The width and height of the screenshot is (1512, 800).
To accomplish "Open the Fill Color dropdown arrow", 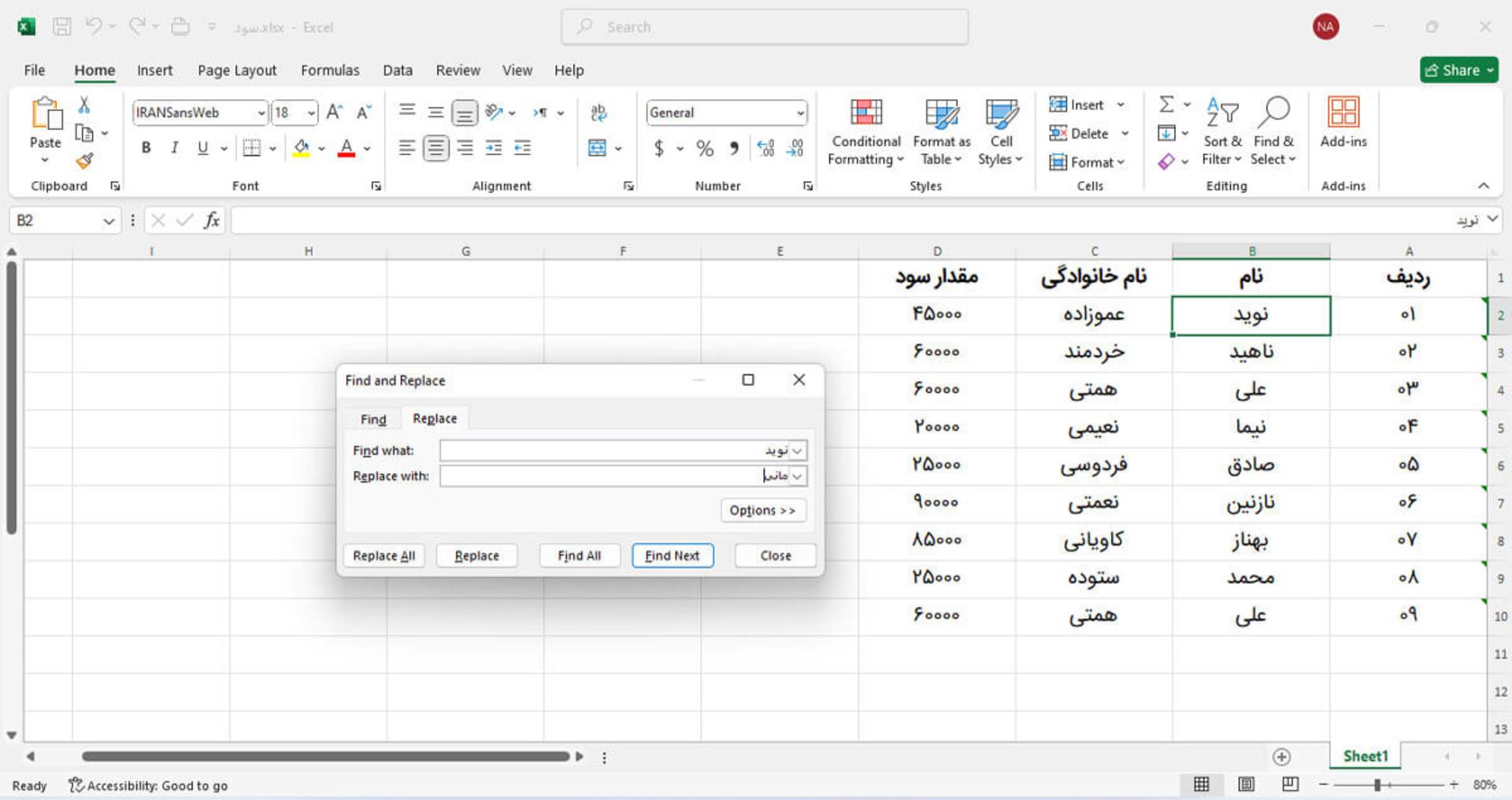I will pos(321,148).
